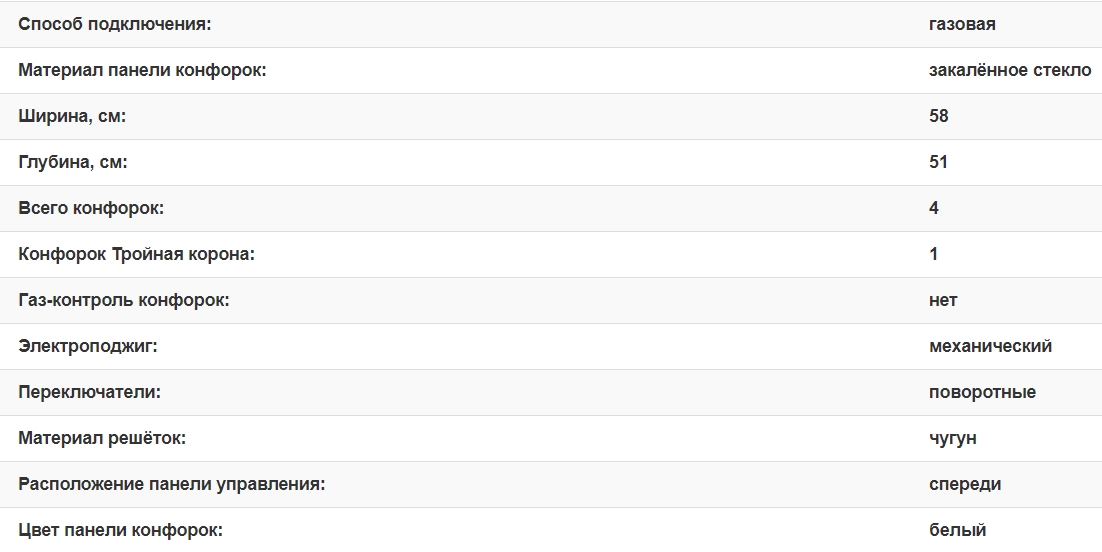Click the depth value 51
This screenshot has width=1102, height=552.
pyautogui.click(x=938, y=162)
